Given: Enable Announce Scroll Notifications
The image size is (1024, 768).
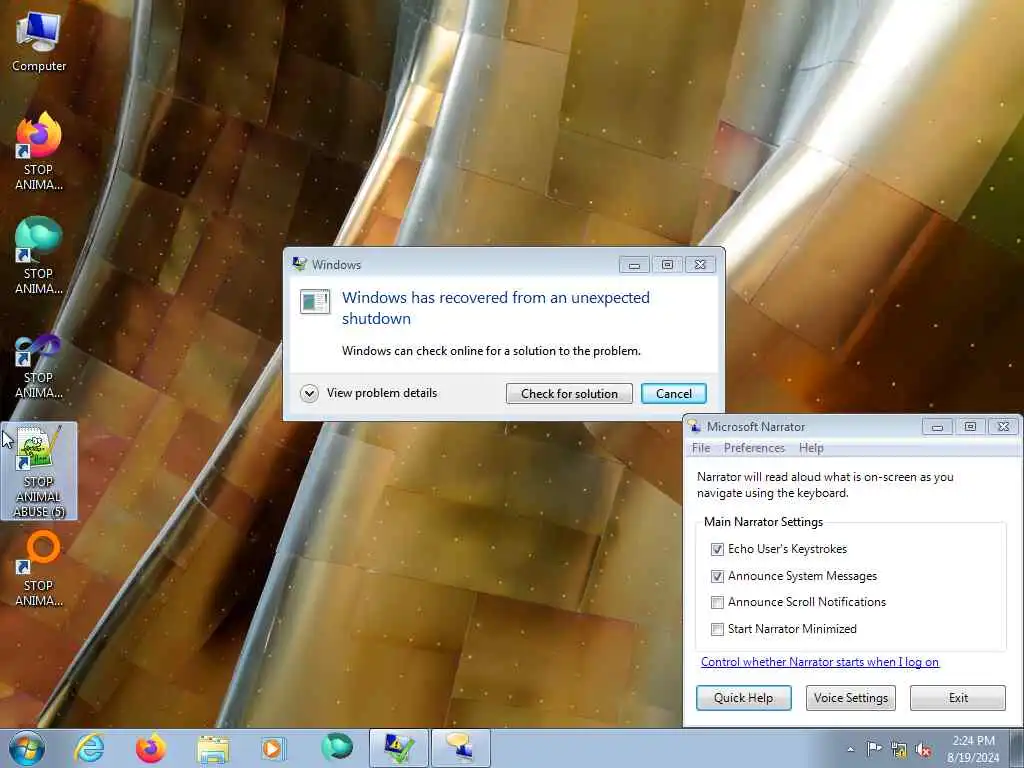Looking at the screenshot, I should [x=717, y=602].
